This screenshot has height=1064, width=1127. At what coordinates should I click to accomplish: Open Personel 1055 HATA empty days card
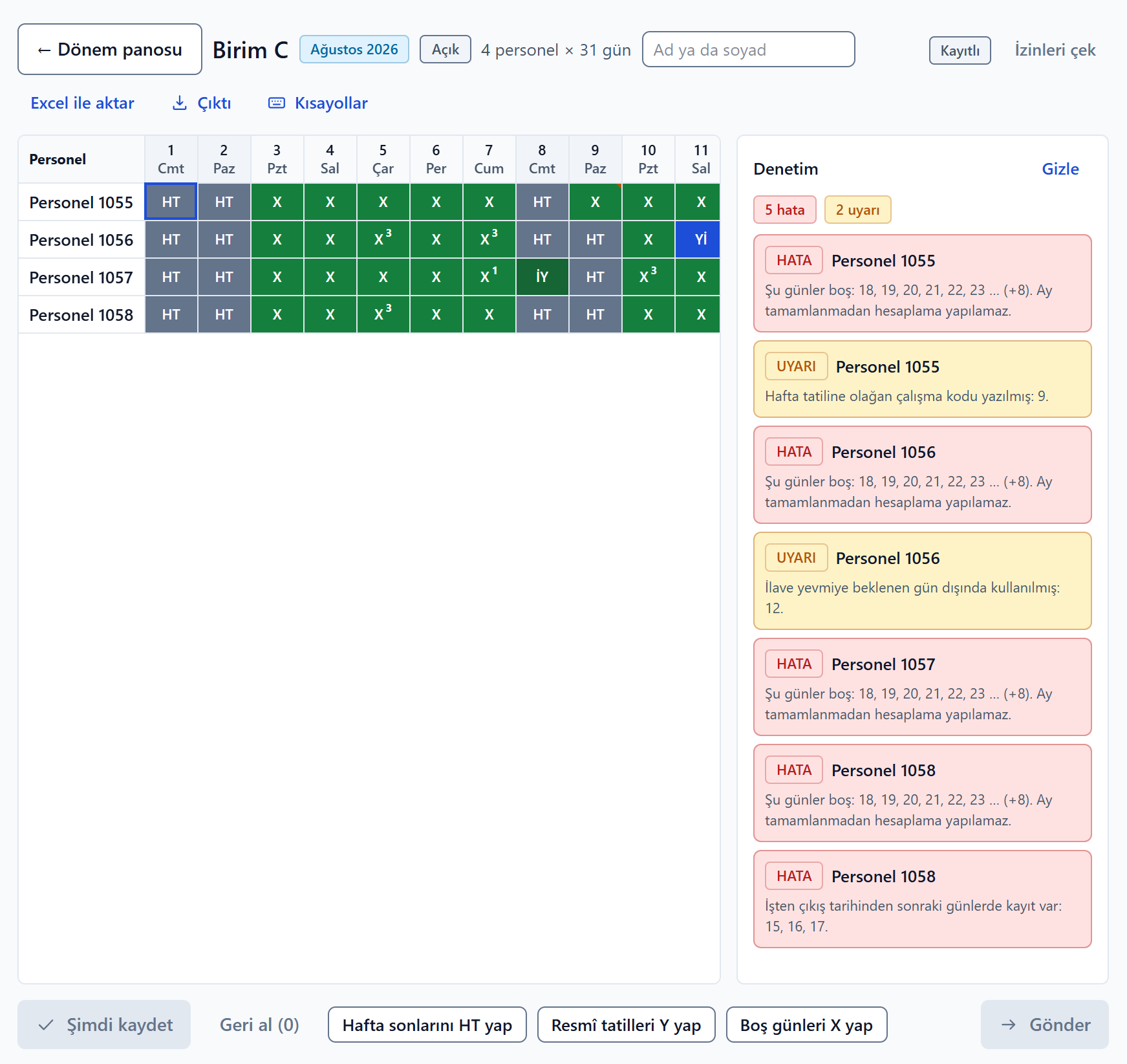click(x=923, y=283)
